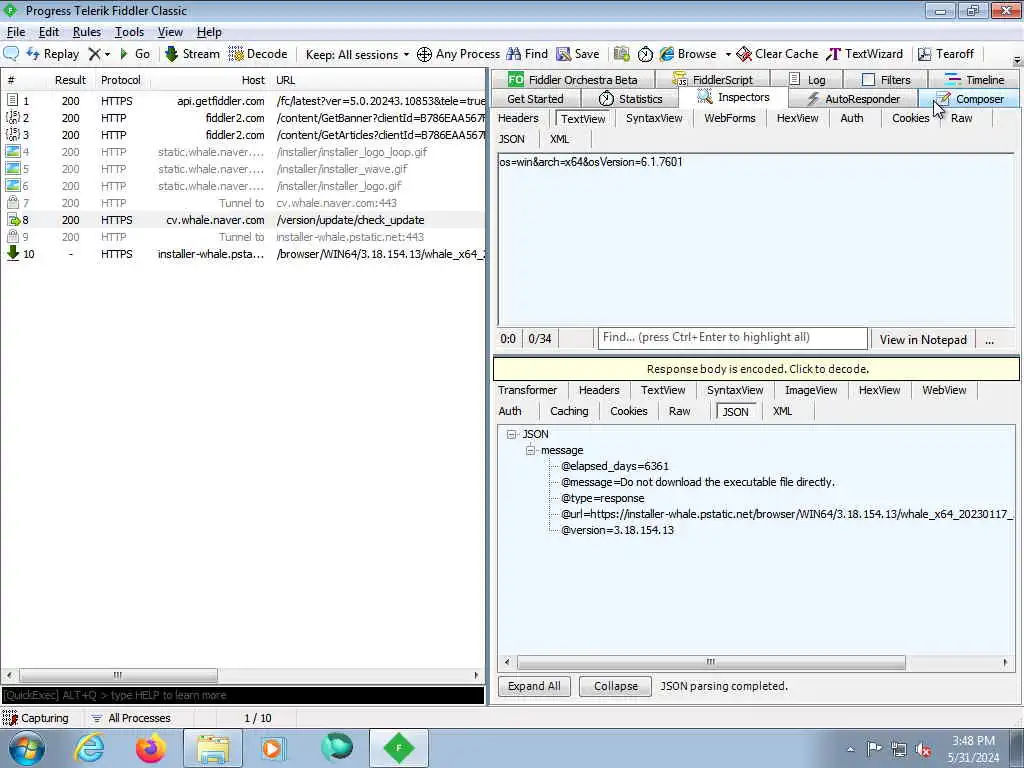Toggle Stream mode in the toolbar
1024x768 pixels.
[192, 54]
